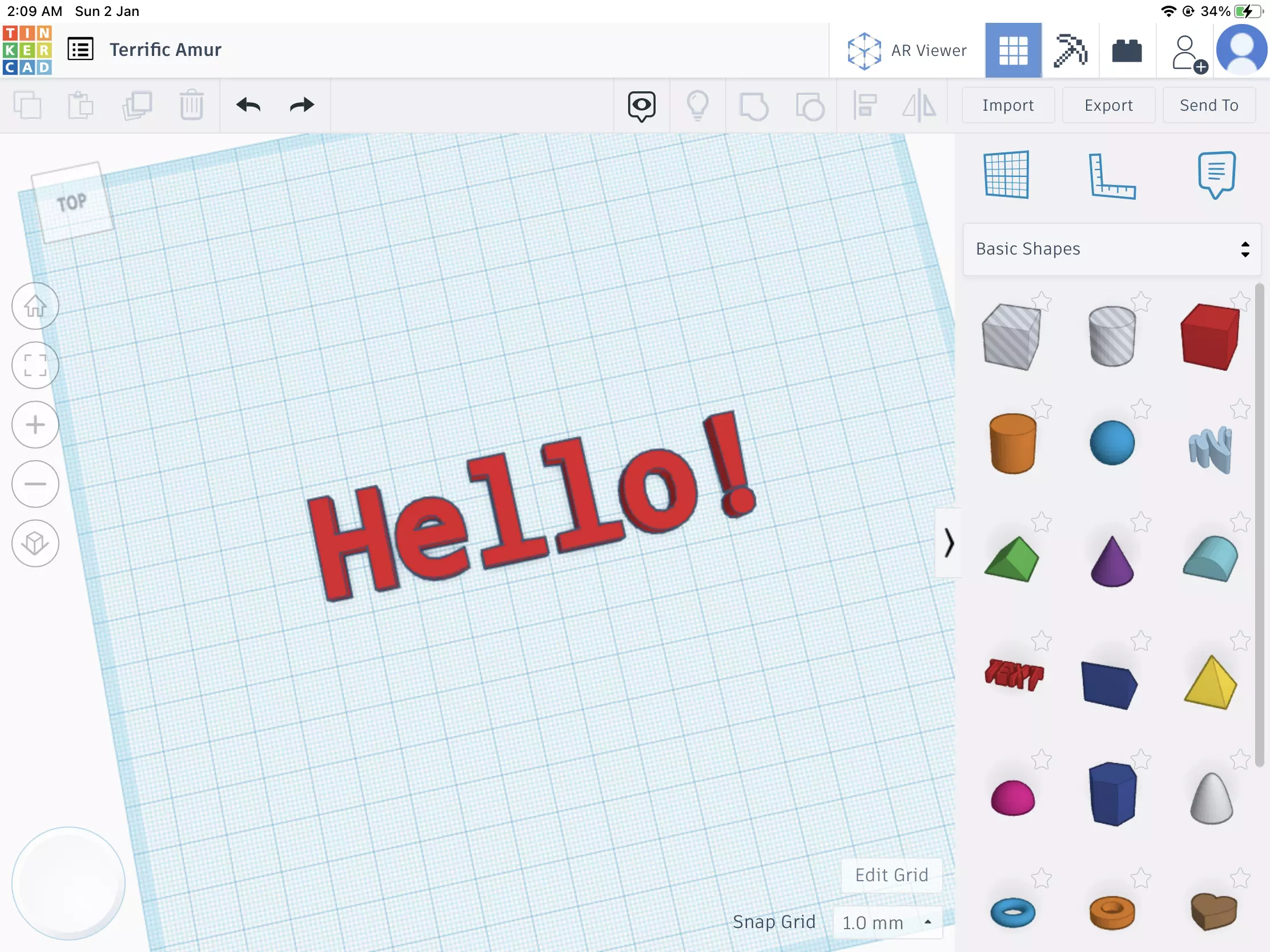This screenshot has height=952, width=1270.
Task: Click the redo arrow
Action: coord(302,106)
